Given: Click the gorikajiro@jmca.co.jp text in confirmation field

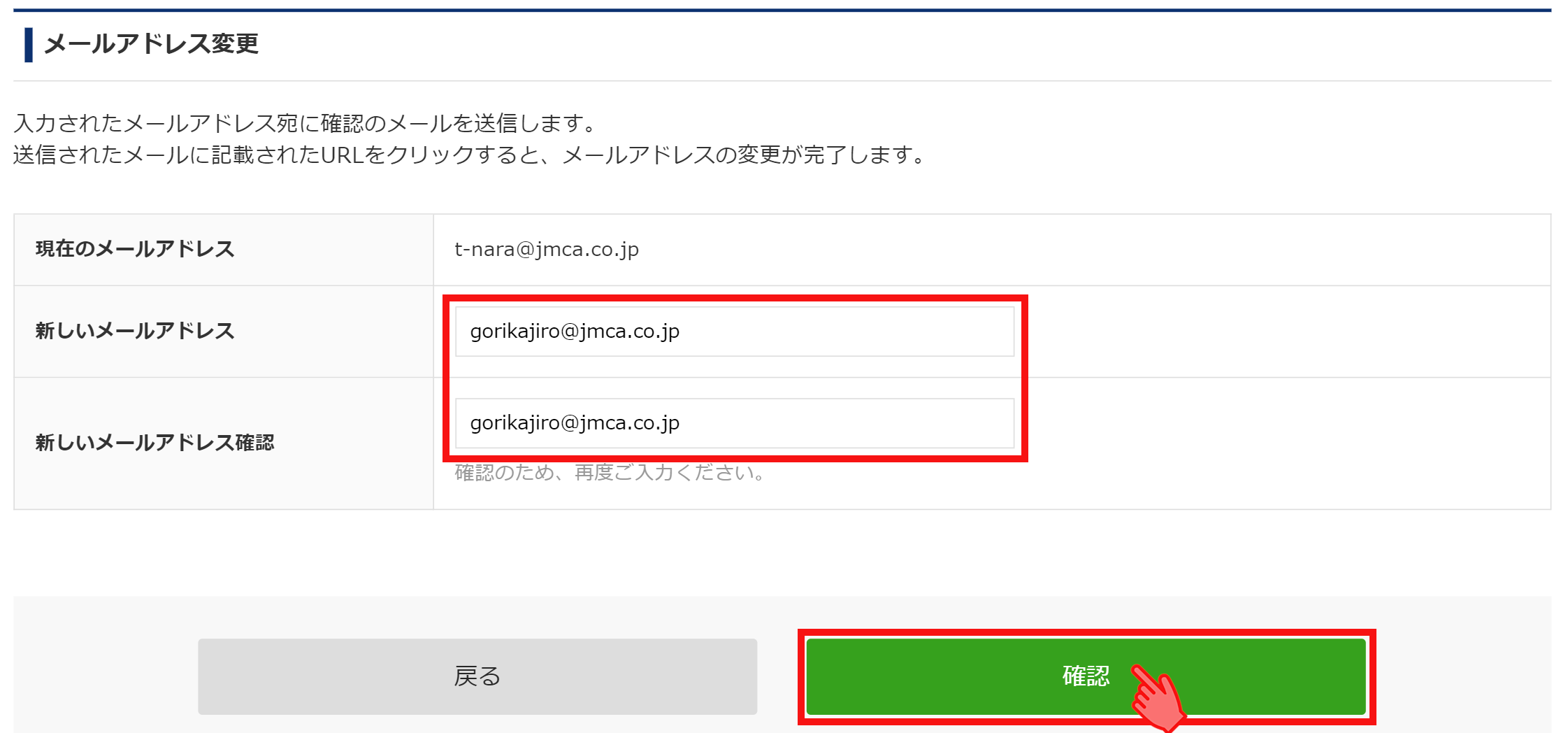Looking at the screenshot, I should click(x=575, y=423).
